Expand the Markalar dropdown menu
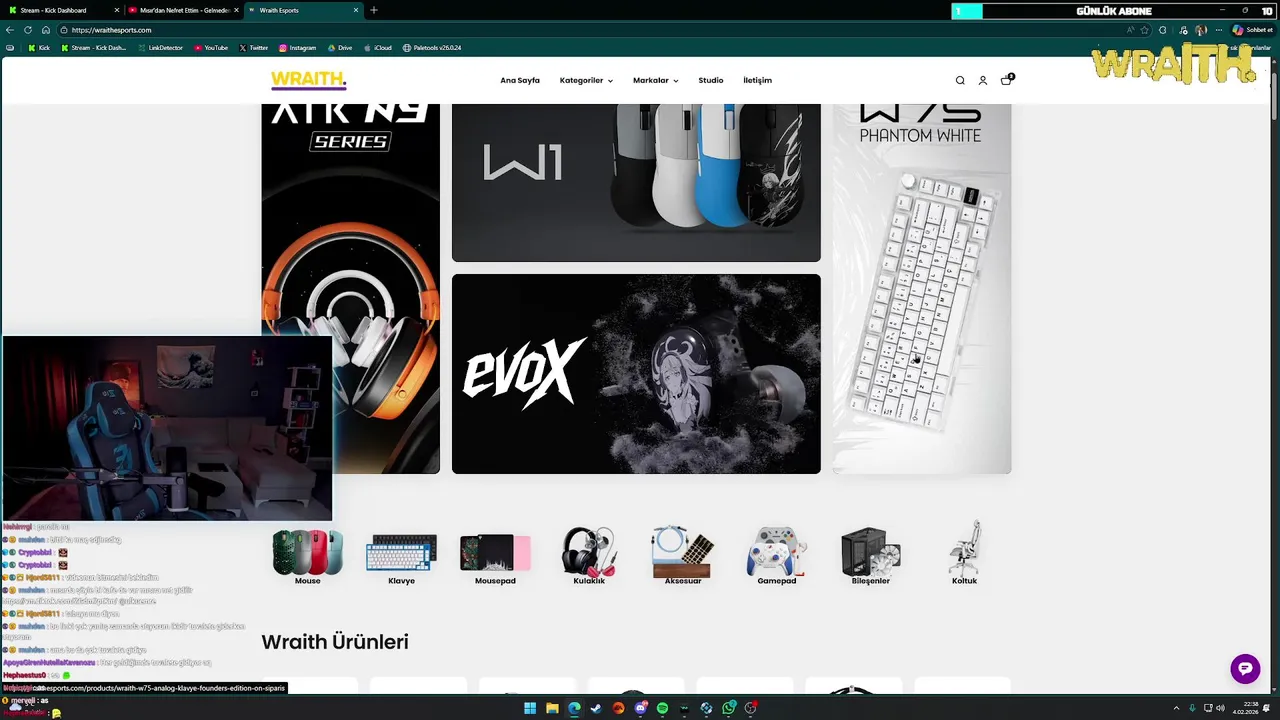Viewport: 1280px width, 720px height. (x=655, y=80)
